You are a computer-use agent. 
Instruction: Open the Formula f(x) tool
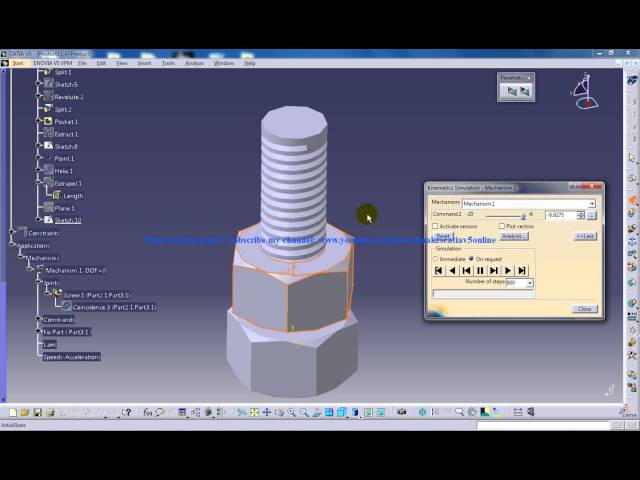tap(147, 412)
